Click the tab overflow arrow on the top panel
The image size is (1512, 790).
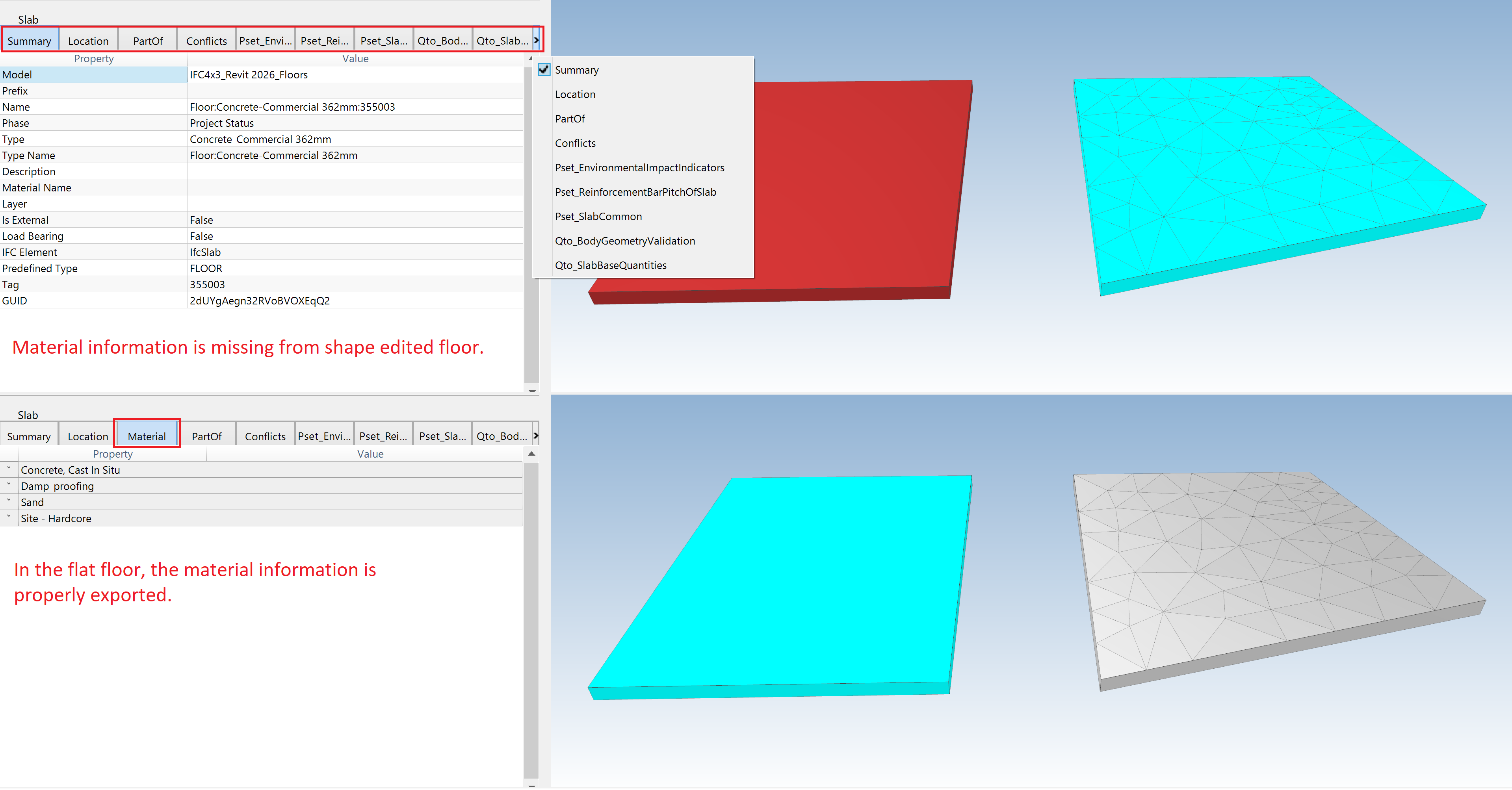tap(535, 40)
